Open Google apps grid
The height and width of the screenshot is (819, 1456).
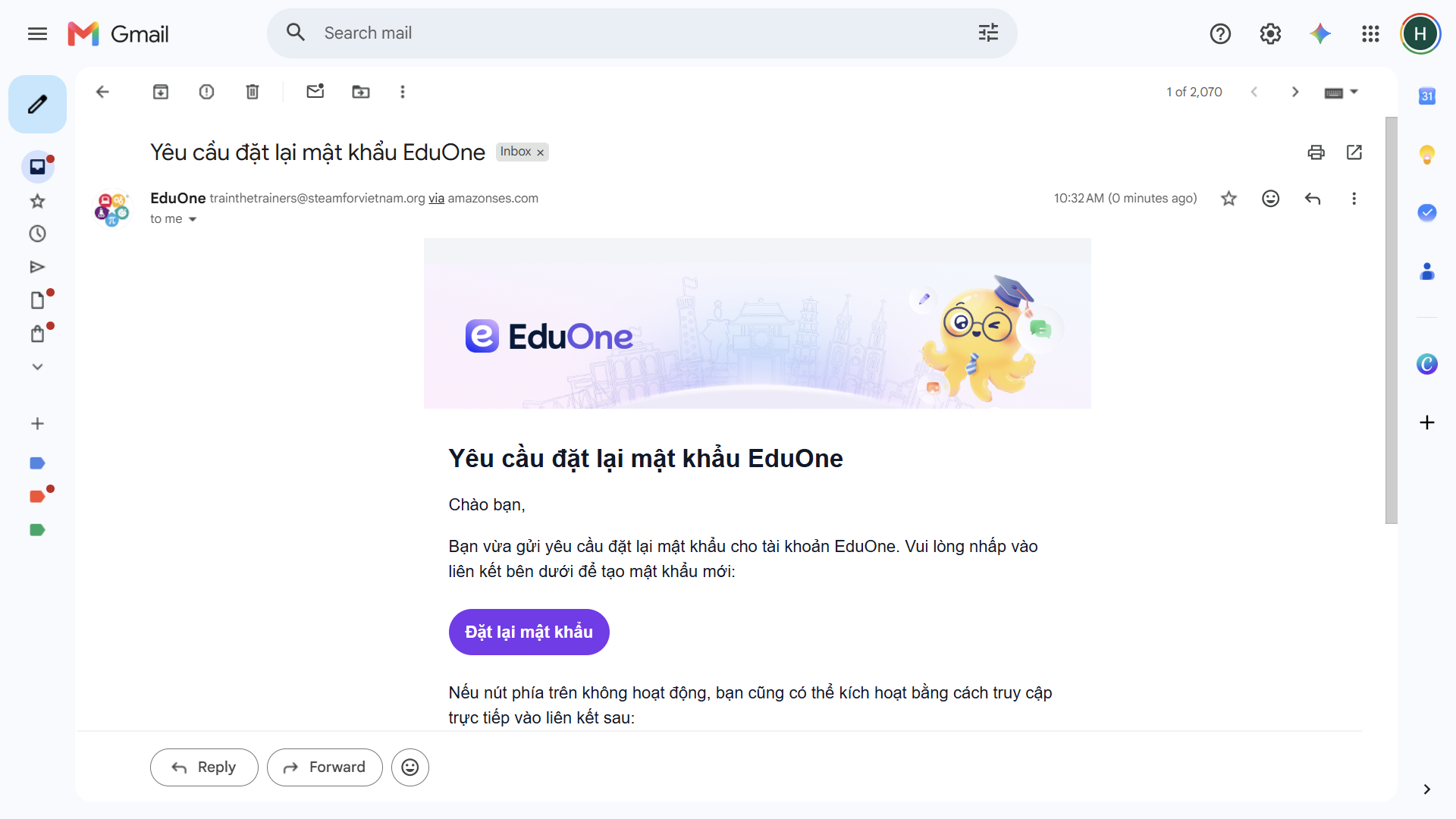(x=1370, y=33)
